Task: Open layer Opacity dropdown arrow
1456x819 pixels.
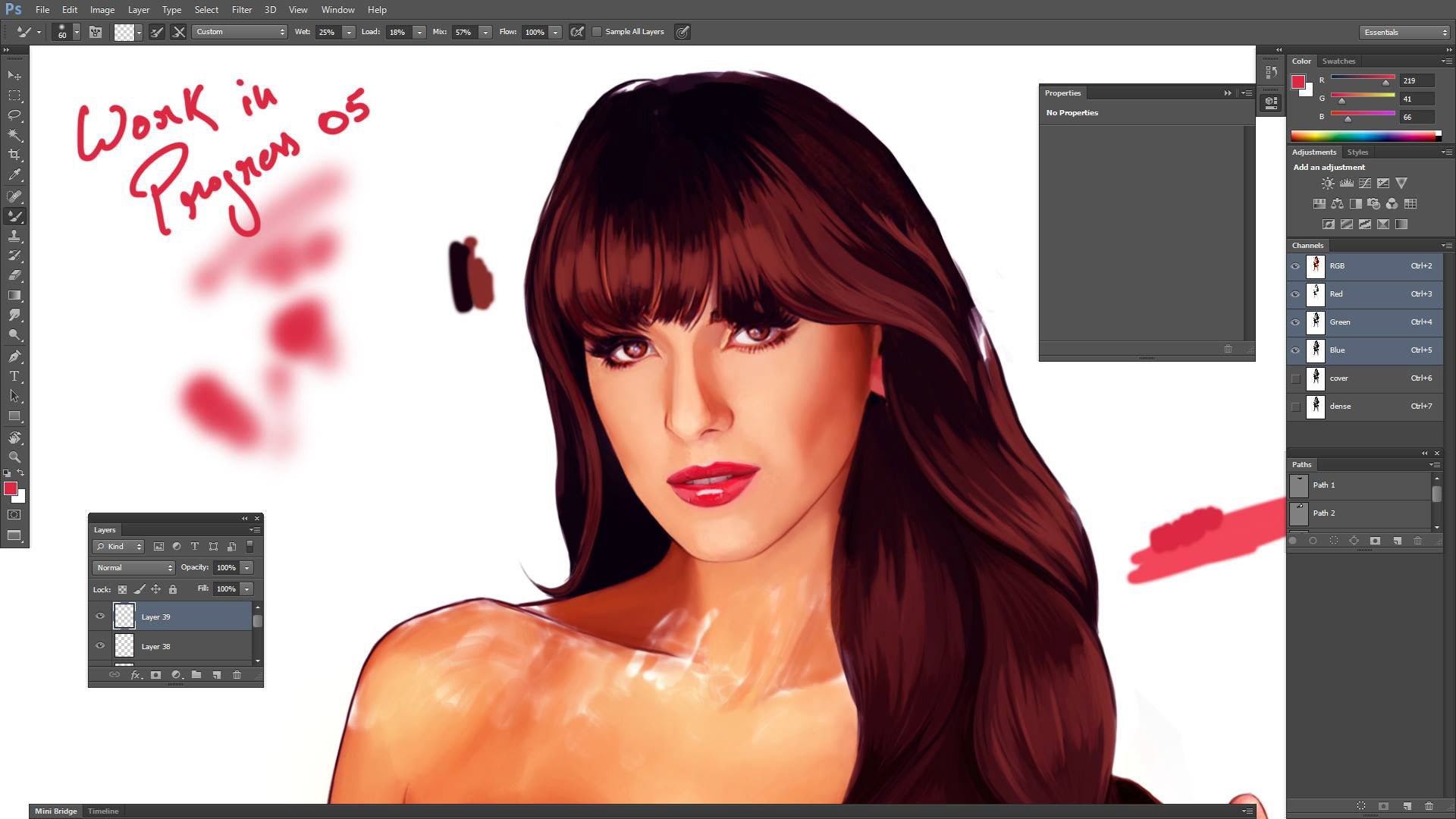Action: click(x=246, y=567)
